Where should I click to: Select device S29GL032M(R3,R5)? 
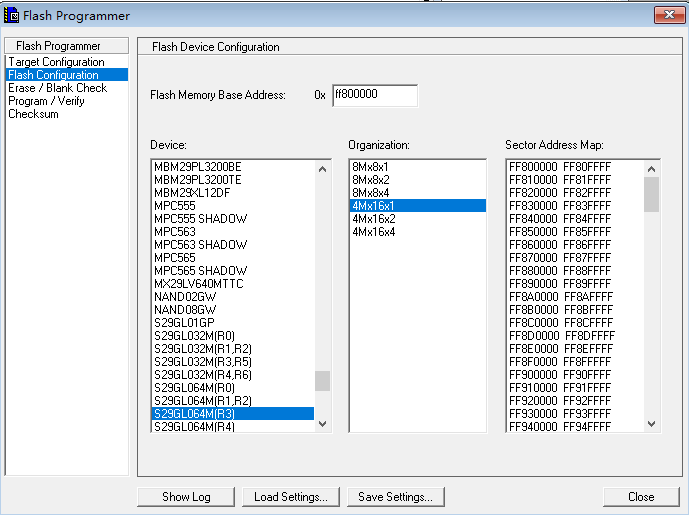(233, 362)
